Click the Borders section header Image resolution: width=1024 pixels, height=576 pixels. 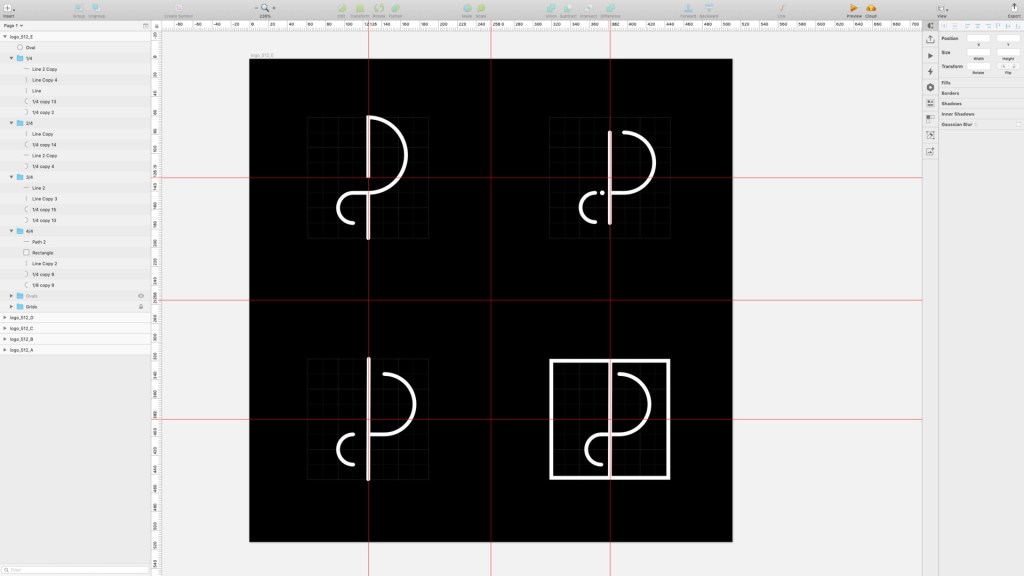(x=950, y=93)
